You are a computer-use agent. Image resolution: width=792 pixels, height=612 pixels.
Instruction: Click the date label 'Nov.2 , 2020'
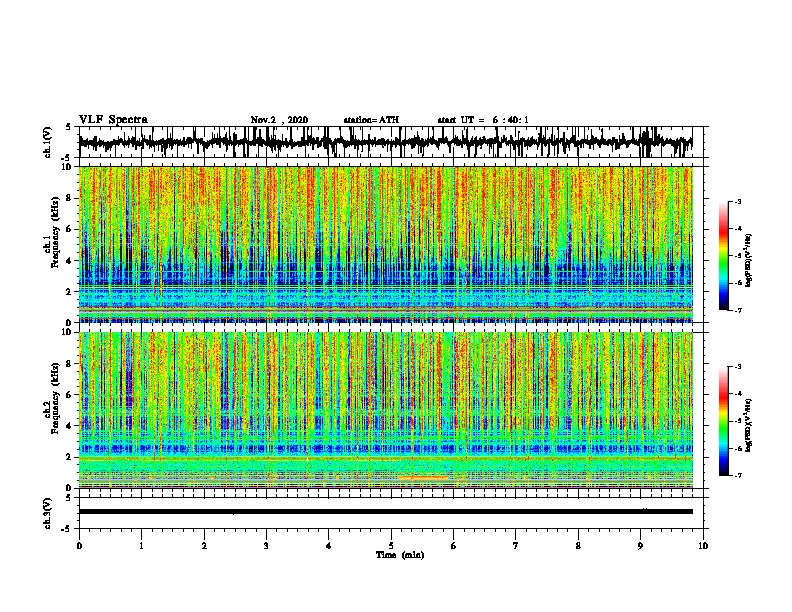click(x=279, y=120)
